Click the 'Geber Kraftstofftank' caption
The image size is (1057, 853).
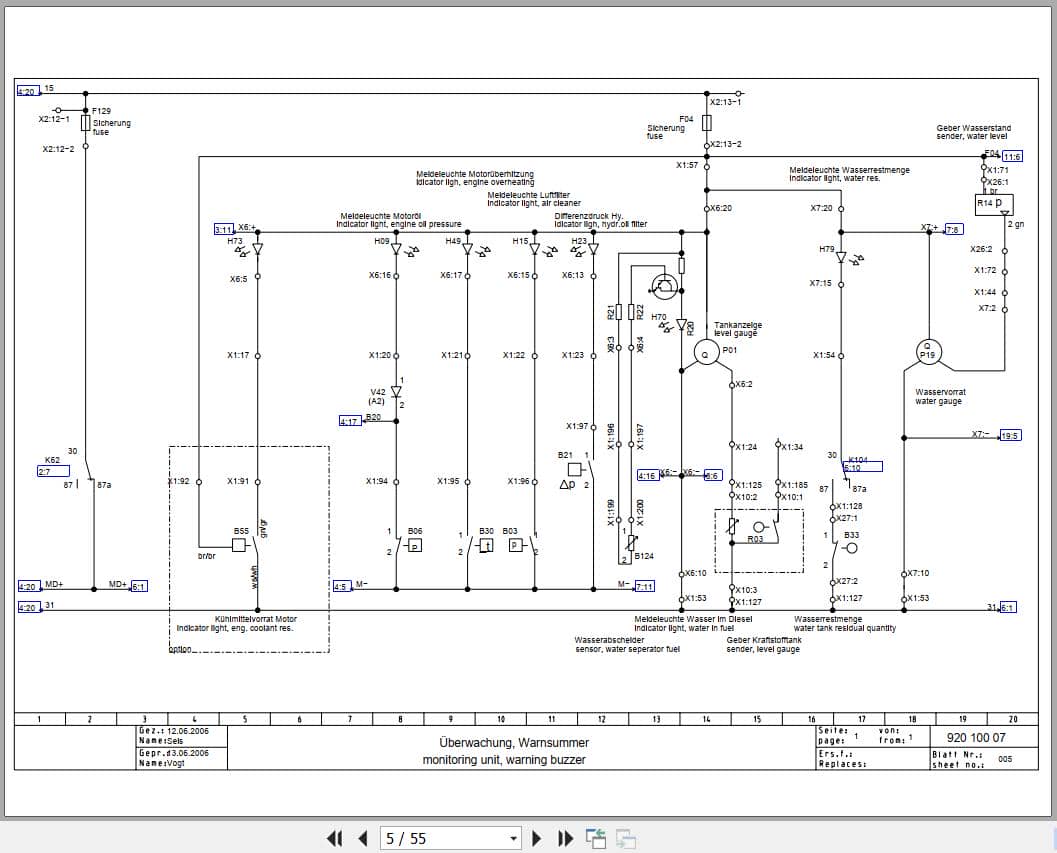click(764, 640)
